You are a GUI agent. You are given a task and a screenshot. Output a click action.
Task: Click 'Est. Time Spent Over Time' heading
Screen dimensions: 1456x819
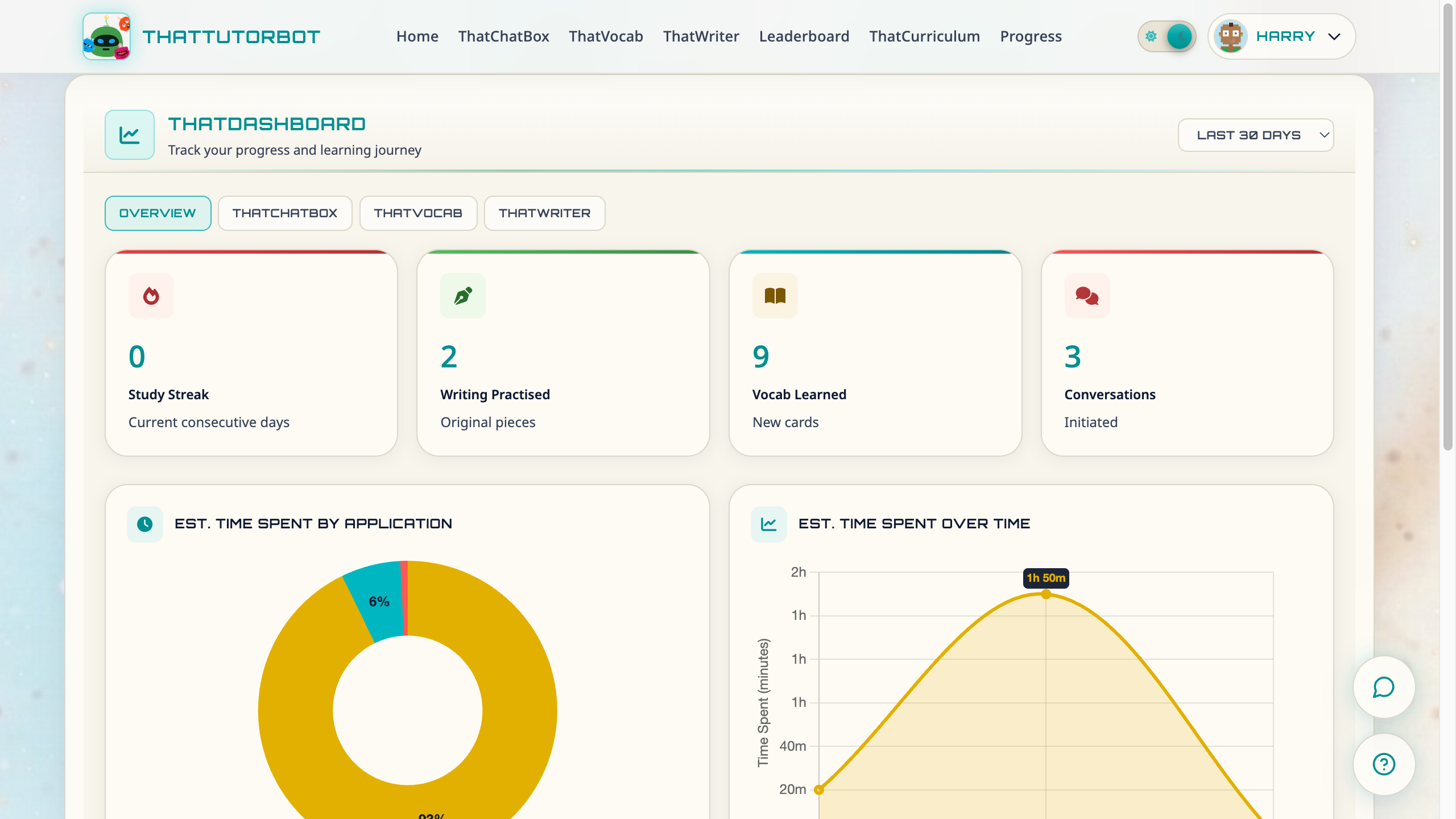pos(914,524)
